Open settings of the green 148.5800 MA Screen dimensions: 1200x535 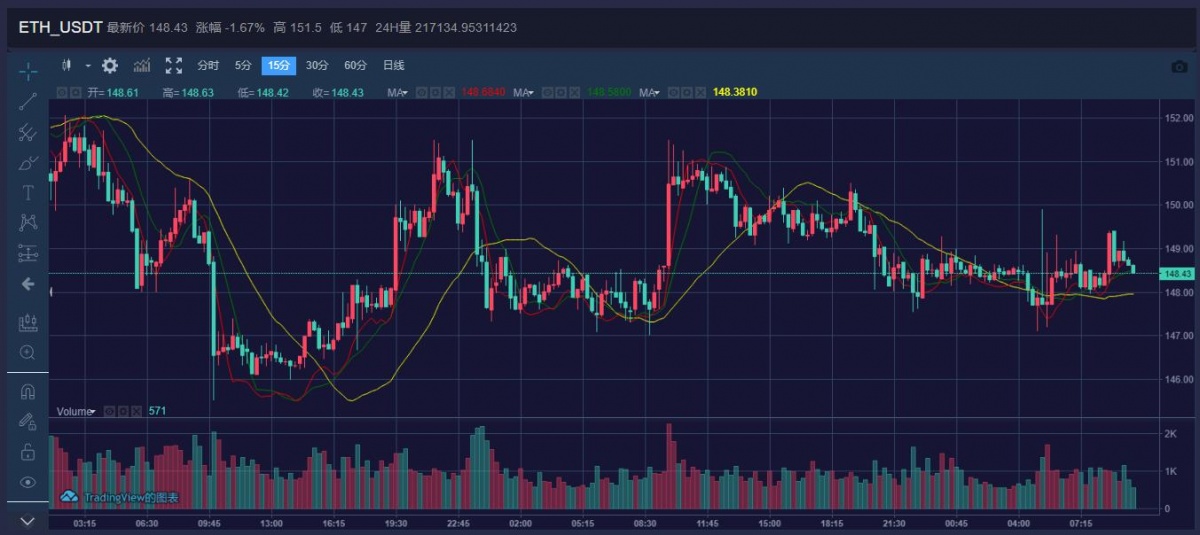point(561,92)
